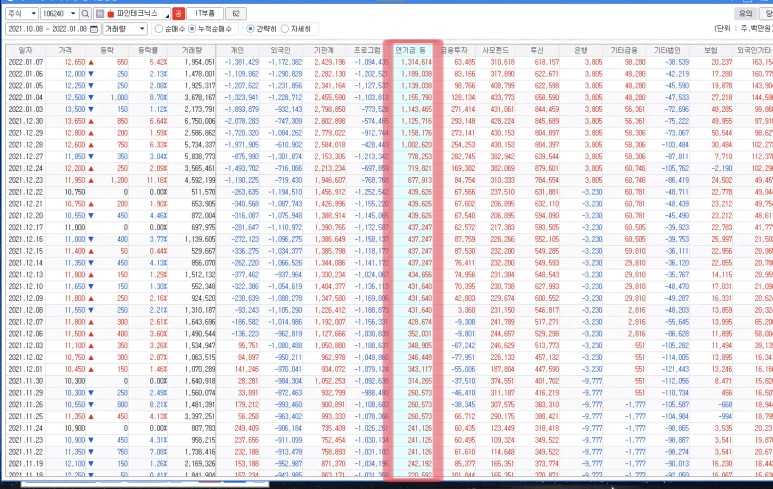Click the down arrow in 2021.12.20 row
The width and height of the screenshot is (773, 489).
click(x=91, y=216)
